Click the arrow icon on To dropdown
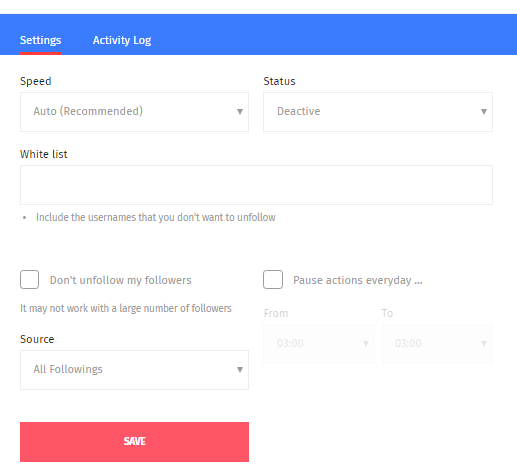 pos(484,343)
